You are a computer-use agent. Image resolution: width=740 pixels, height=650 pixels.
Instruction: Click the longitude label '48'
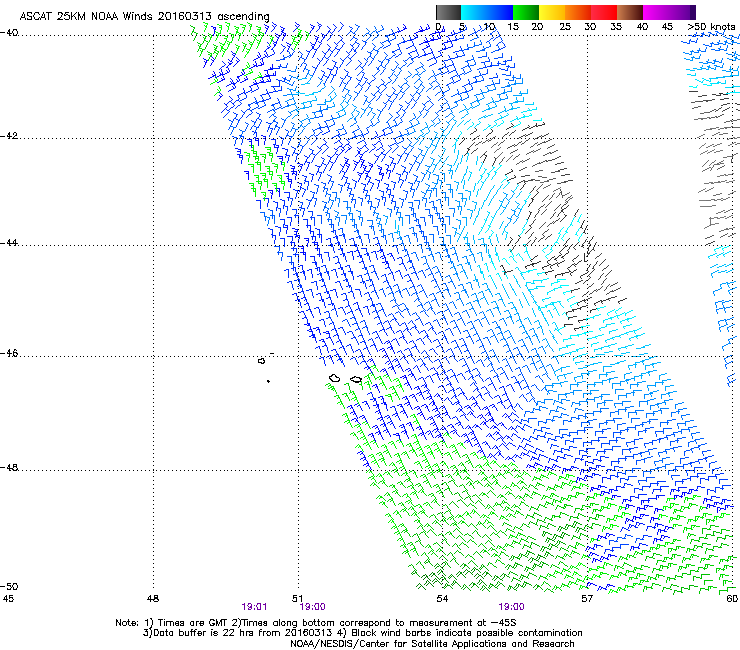(152, 599)
